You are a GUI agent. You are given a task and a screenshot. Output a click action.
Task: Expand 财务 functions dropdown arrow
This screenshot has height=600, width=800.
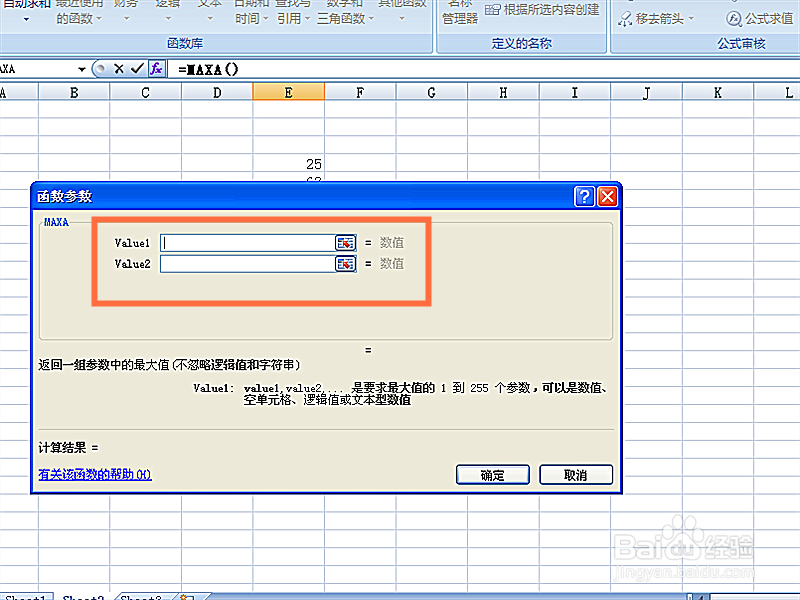[x=126, y=19]
